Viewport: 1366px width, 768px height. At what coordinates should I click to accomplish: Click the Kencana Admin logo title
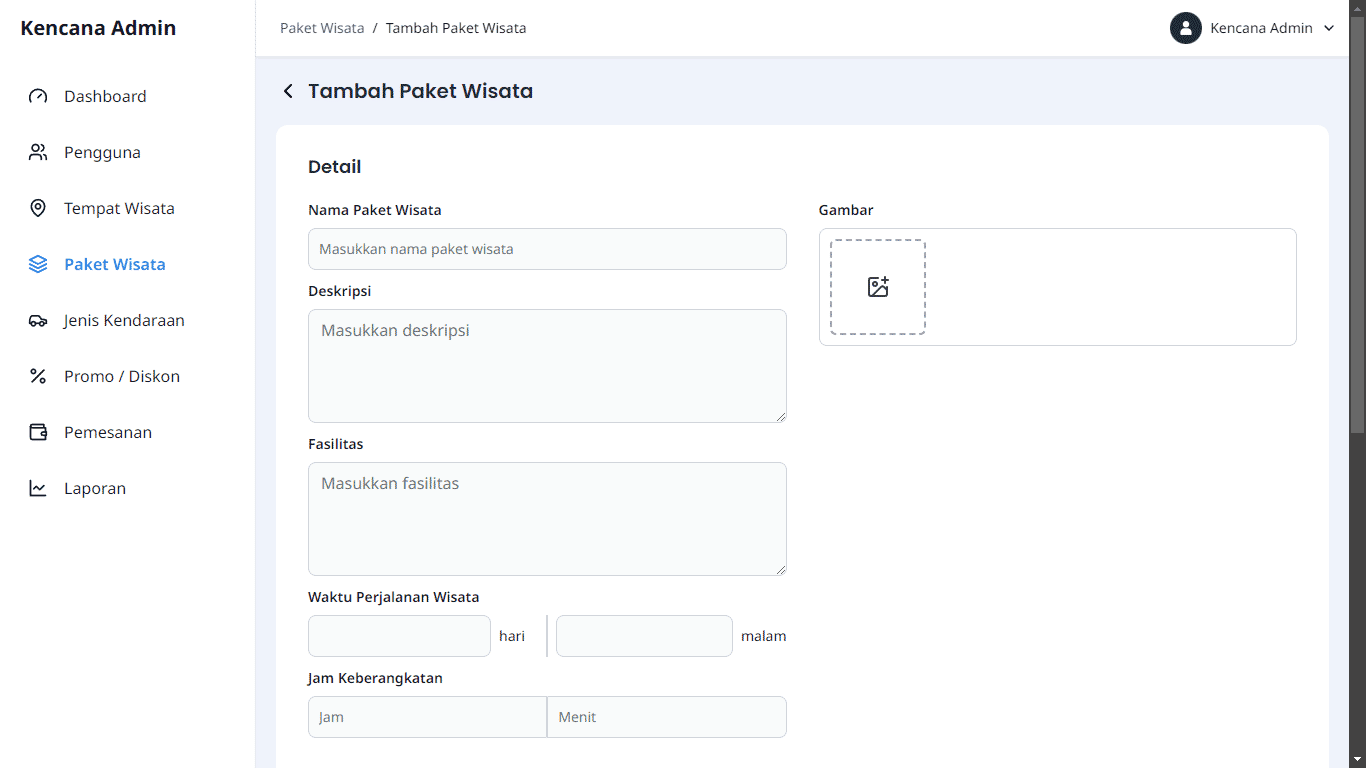click(x=98, y=28)
